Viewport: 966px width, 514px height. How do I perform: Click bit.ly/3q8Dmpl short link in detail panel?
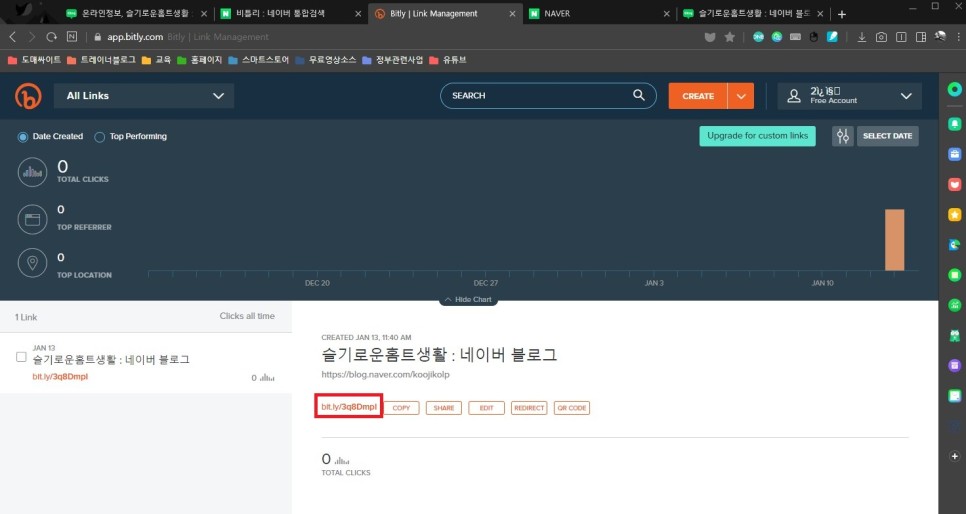point(349,407)
